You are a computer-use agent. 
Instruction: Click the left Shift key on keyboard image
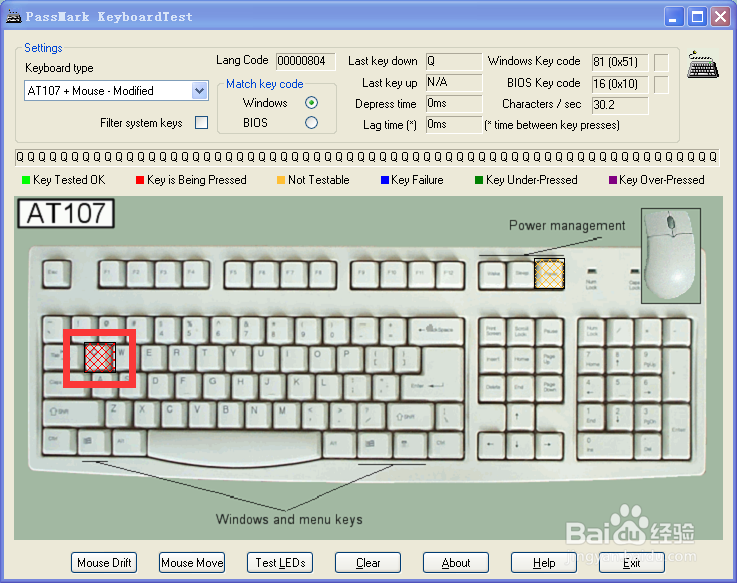73,414
